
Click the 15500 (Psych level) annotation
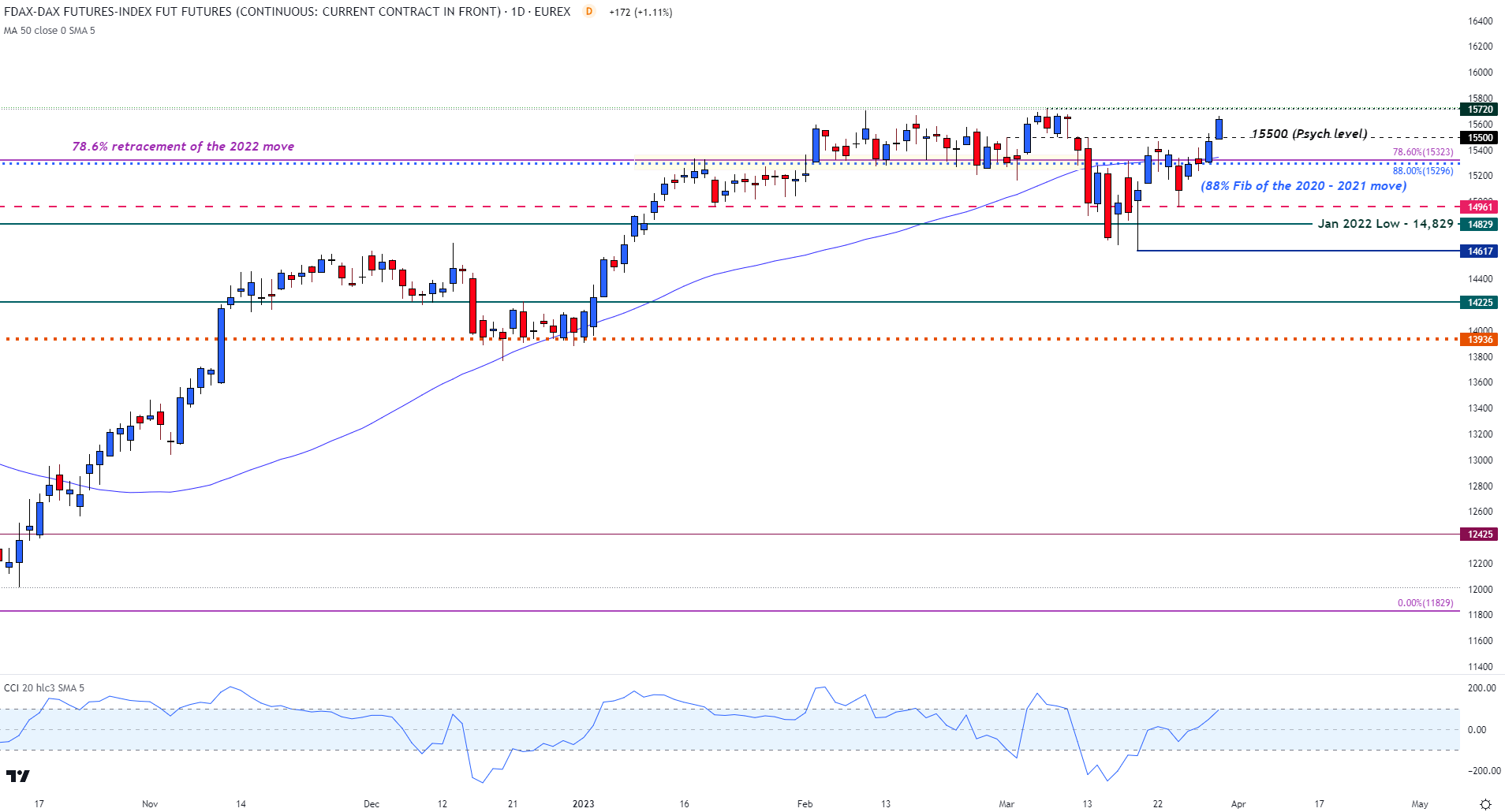[1310, 134]
